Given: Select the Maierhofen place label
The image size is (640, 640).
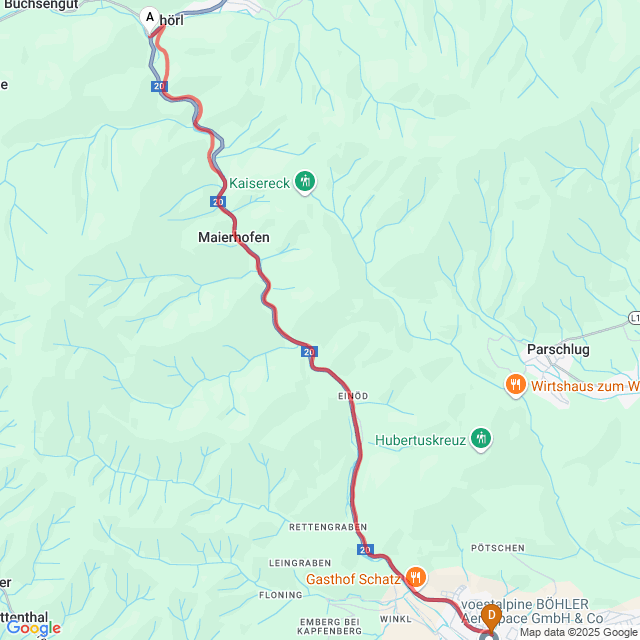Looking at the screenshot, I should pos(234,237).
